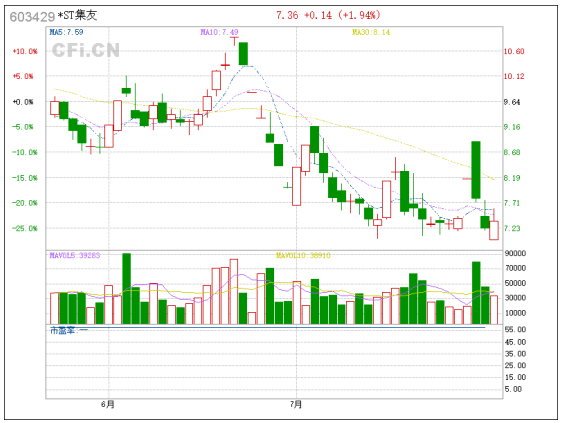The image size is (562, 423).
Task: Click the 5.00 P/E axis label
Action: point(513,389)
